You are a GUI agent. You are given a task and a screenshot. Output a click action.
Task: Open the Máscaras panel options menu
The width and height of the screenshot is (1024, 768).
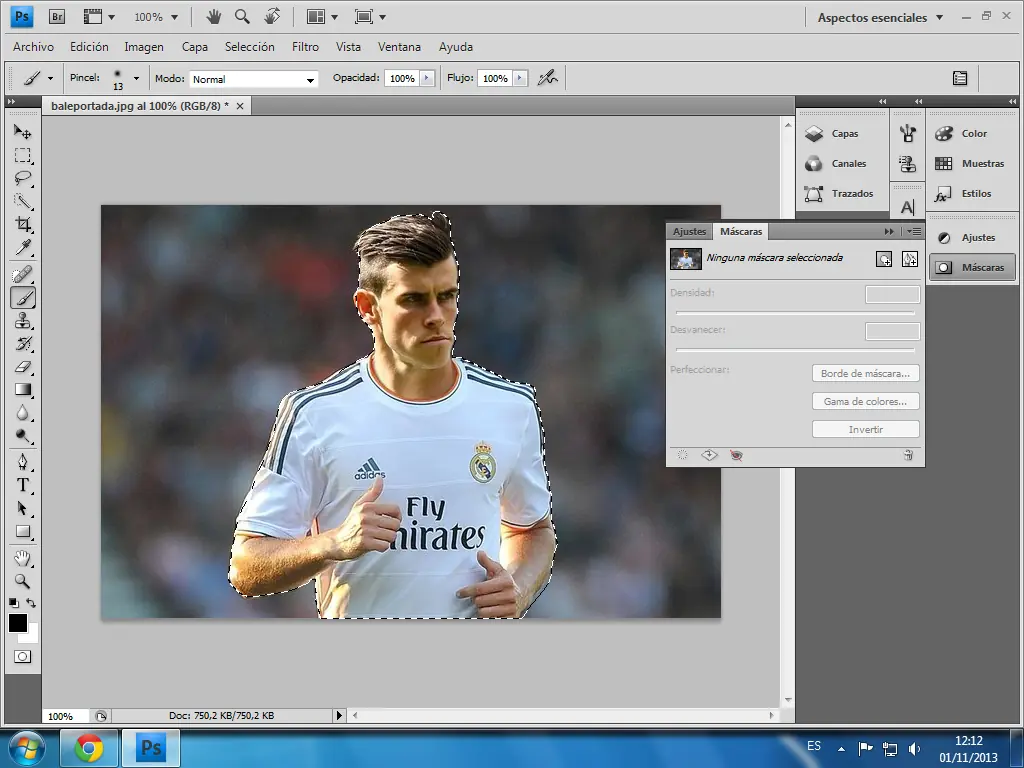[914, 231]
